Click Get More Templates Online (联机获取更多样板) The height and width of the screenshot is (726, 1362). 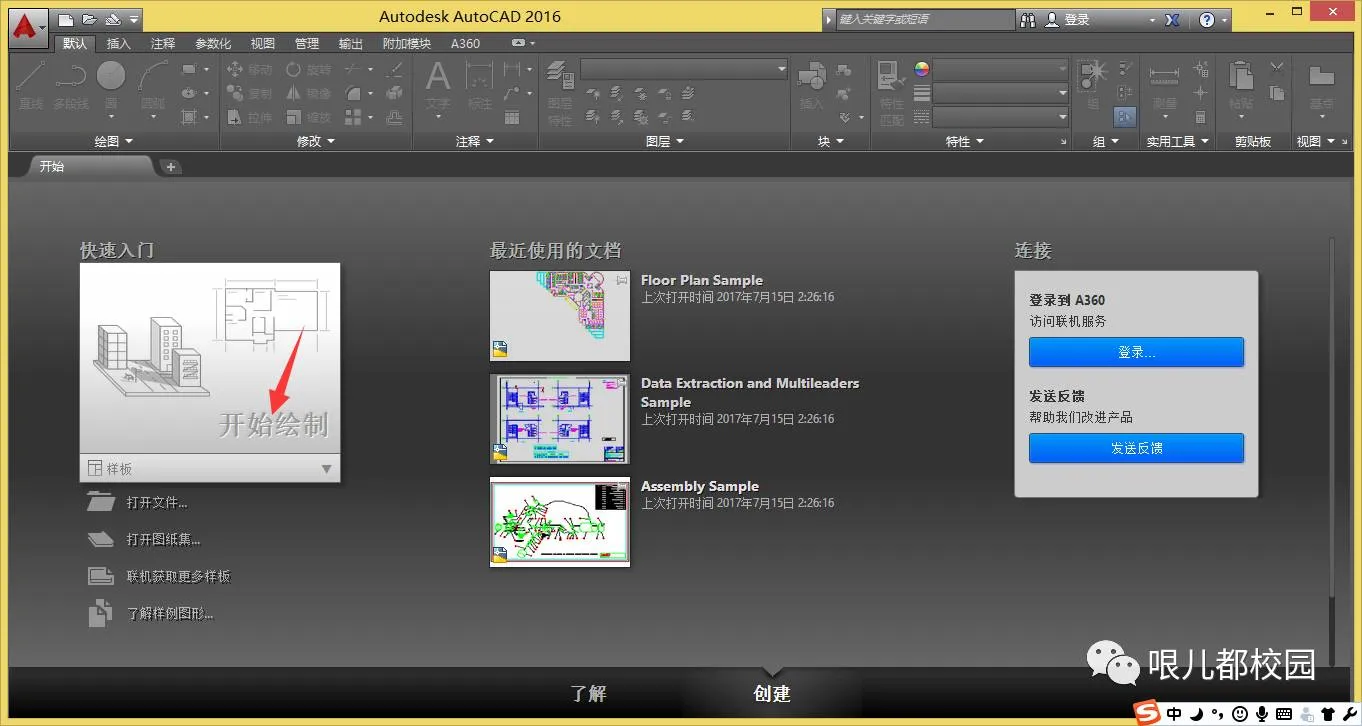179,576
